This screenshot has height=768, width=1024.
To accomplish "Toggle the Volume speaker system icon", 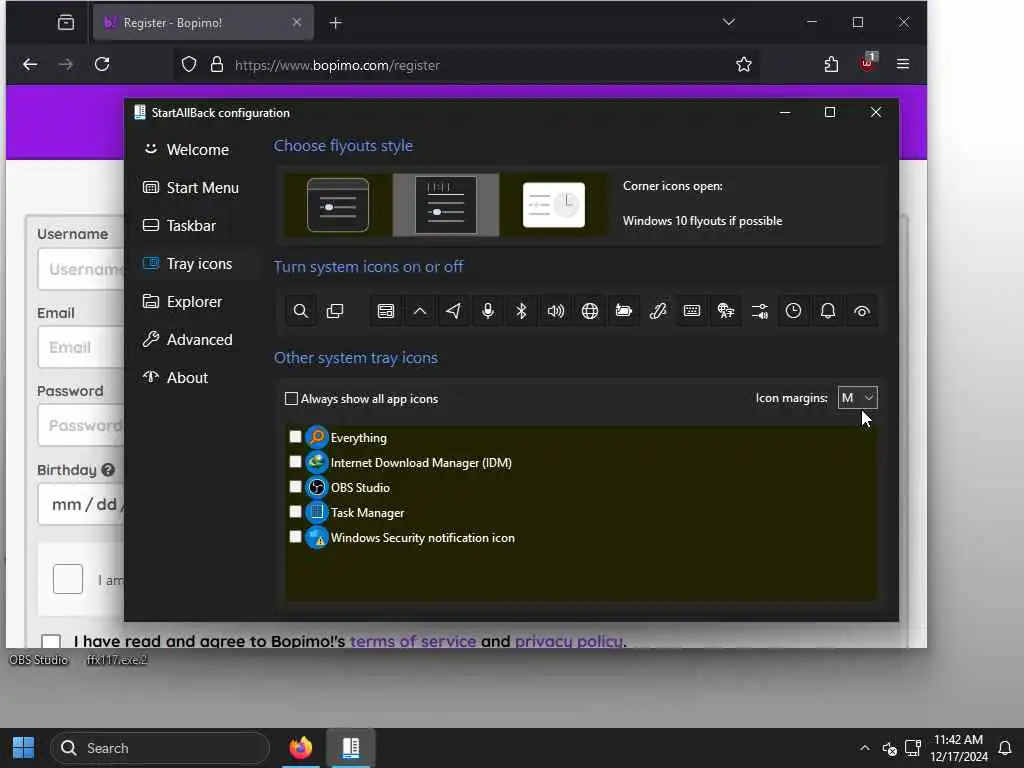I will click(x=556, y=312).
